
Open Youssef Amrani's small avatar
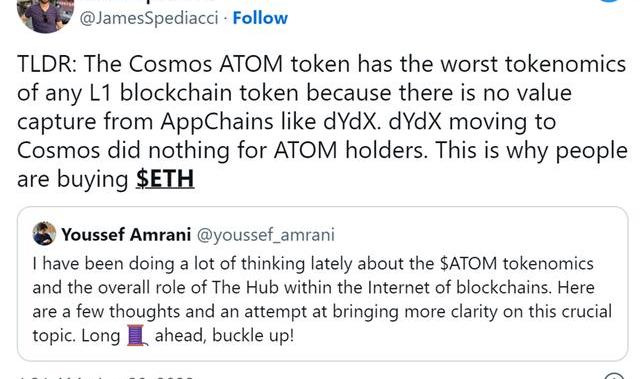(44, 234)
